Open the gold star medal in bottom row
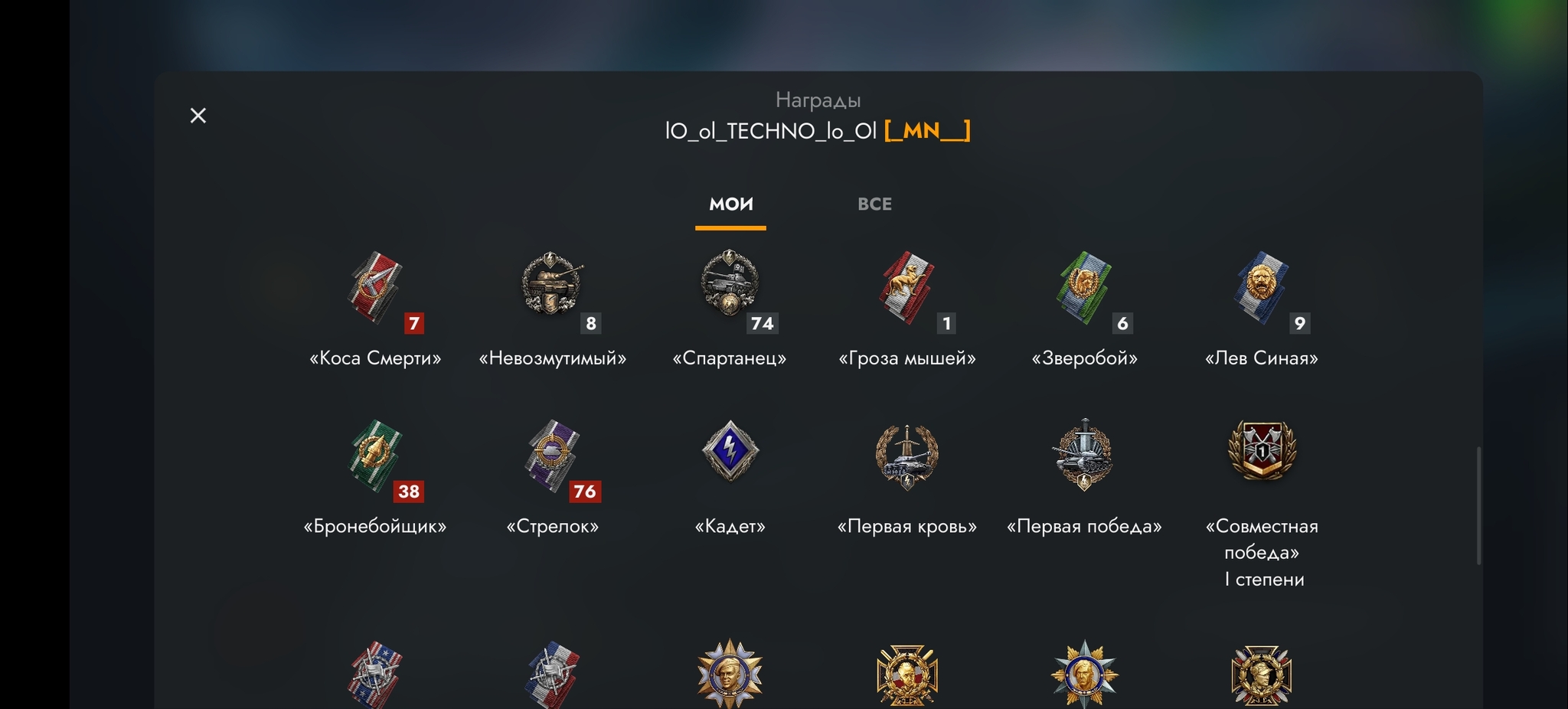This screenshot has height=709, width=1568. coord(730,674)
